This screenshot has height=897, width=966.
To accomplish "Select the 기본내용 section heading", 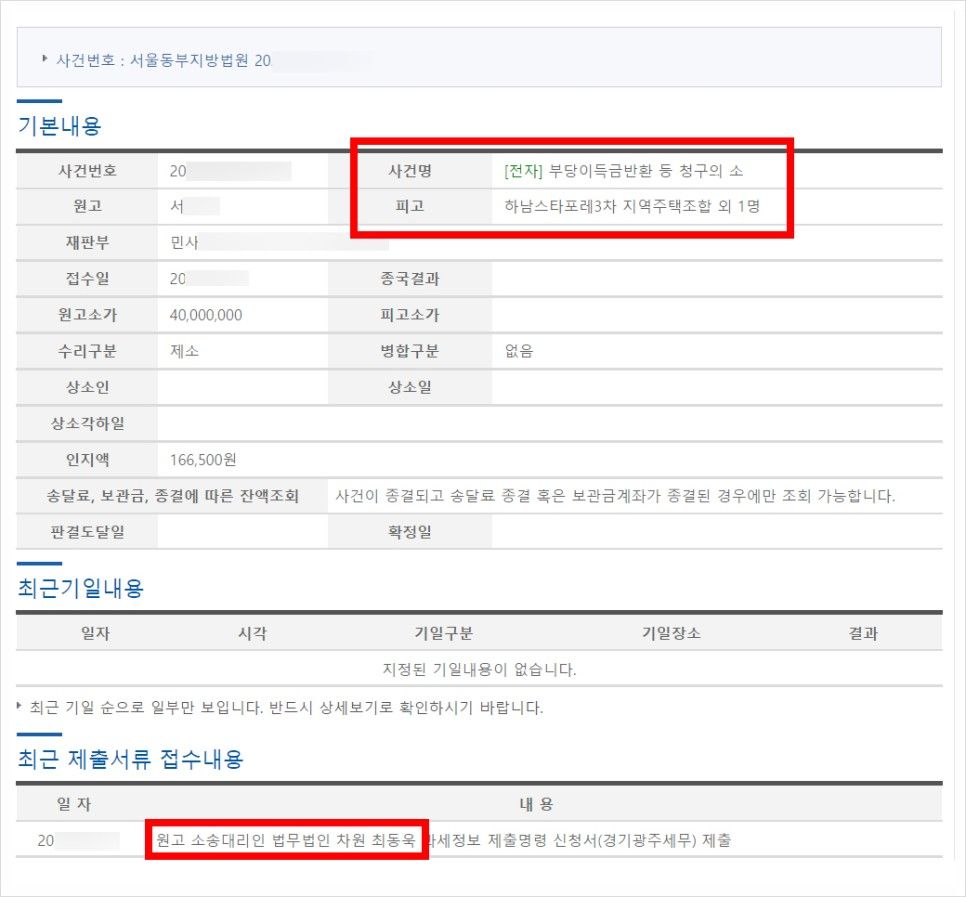I will point(59,127).
